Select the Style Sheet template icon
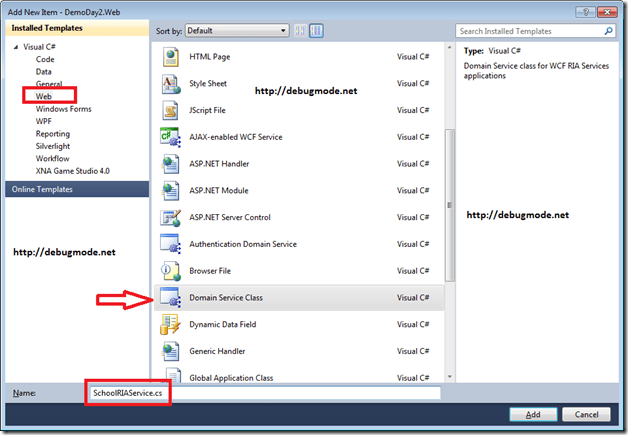Screen dimensions: 628x435 pos(169,83)
